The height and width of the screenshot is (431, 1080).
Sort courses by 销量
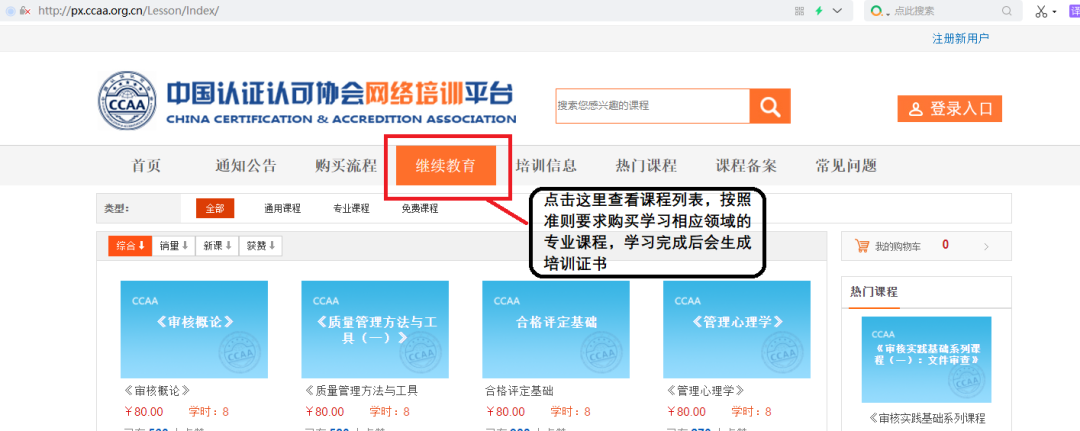pyautogui.click(x=174, y=246)
